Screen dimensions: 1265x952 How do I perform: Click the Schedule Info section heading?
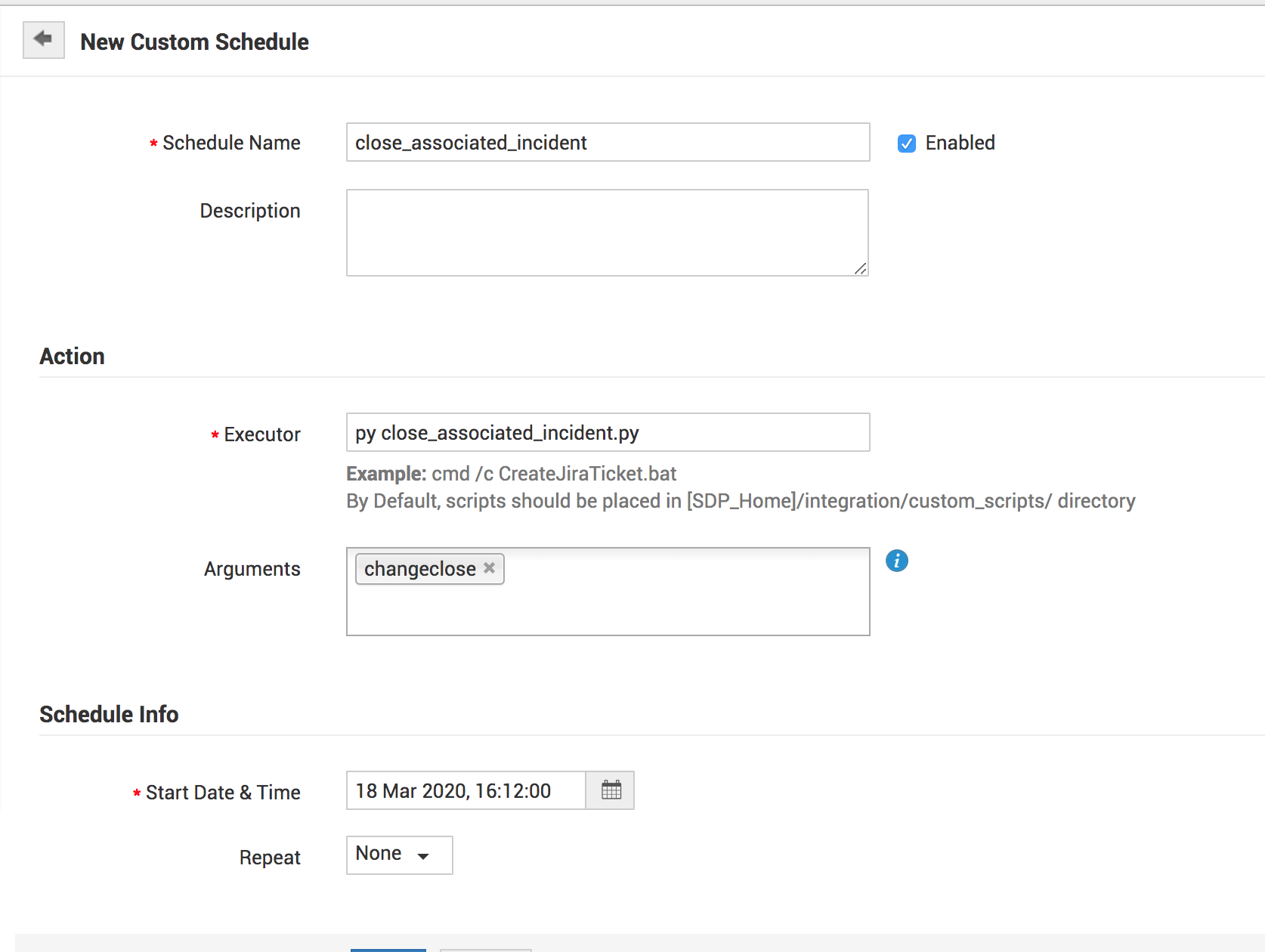point(109,714)
